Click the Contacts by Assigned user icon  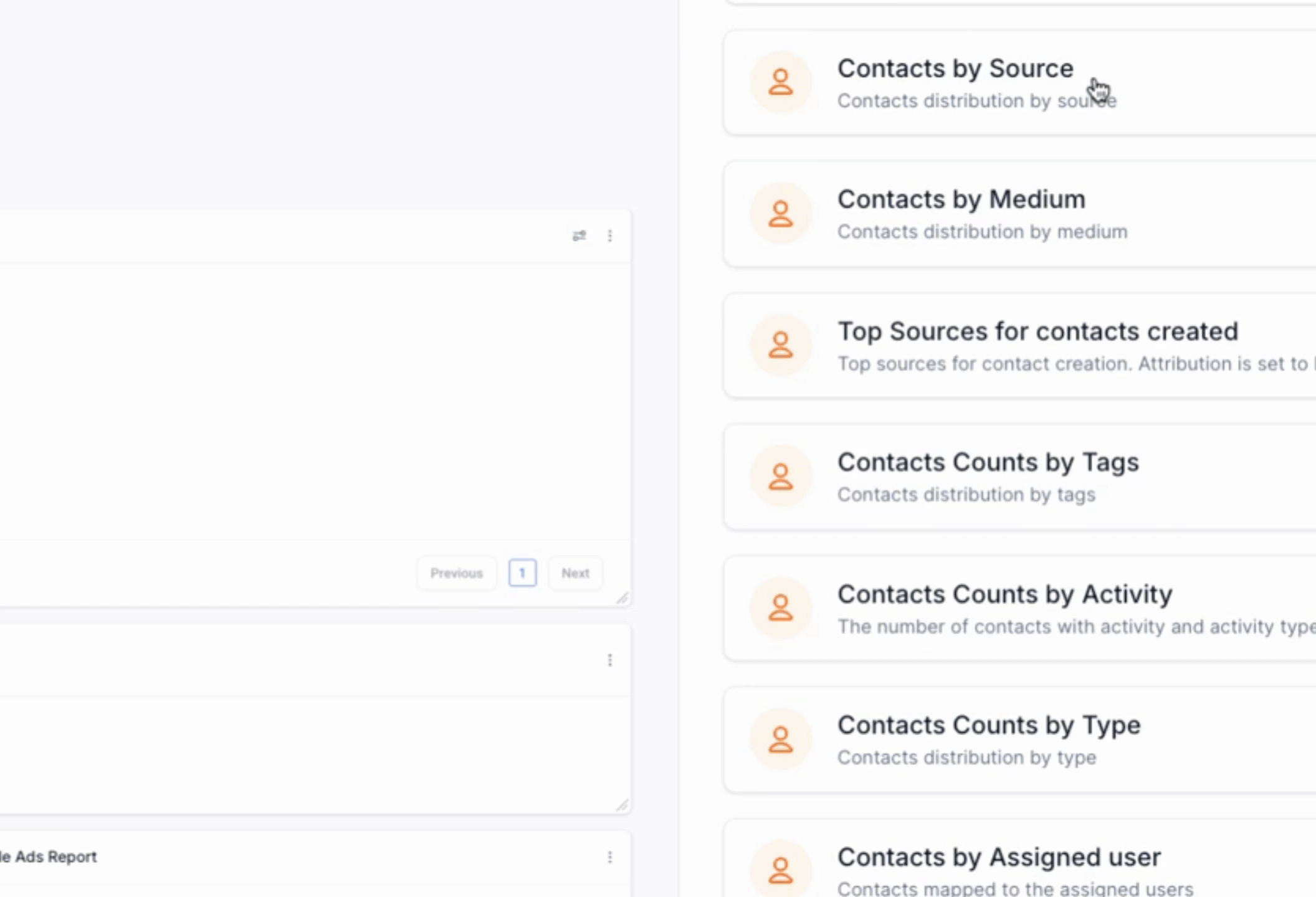780,870
